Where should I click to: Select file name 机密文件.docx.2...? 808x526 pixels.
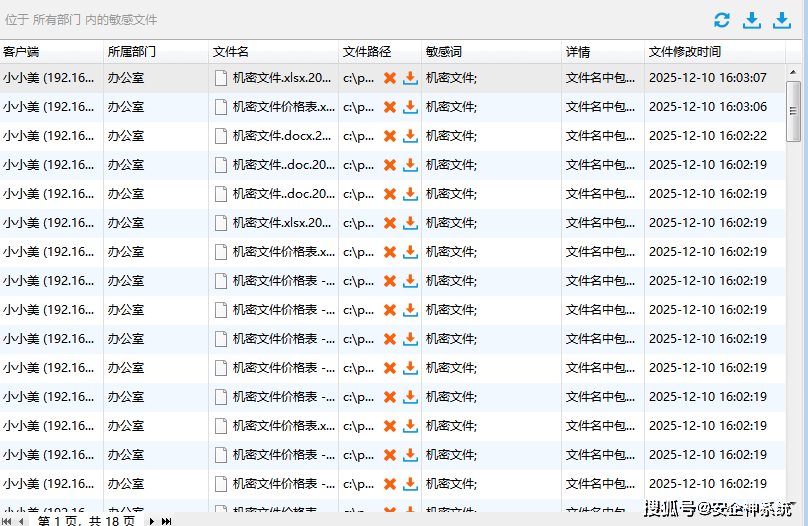point(282,135)
